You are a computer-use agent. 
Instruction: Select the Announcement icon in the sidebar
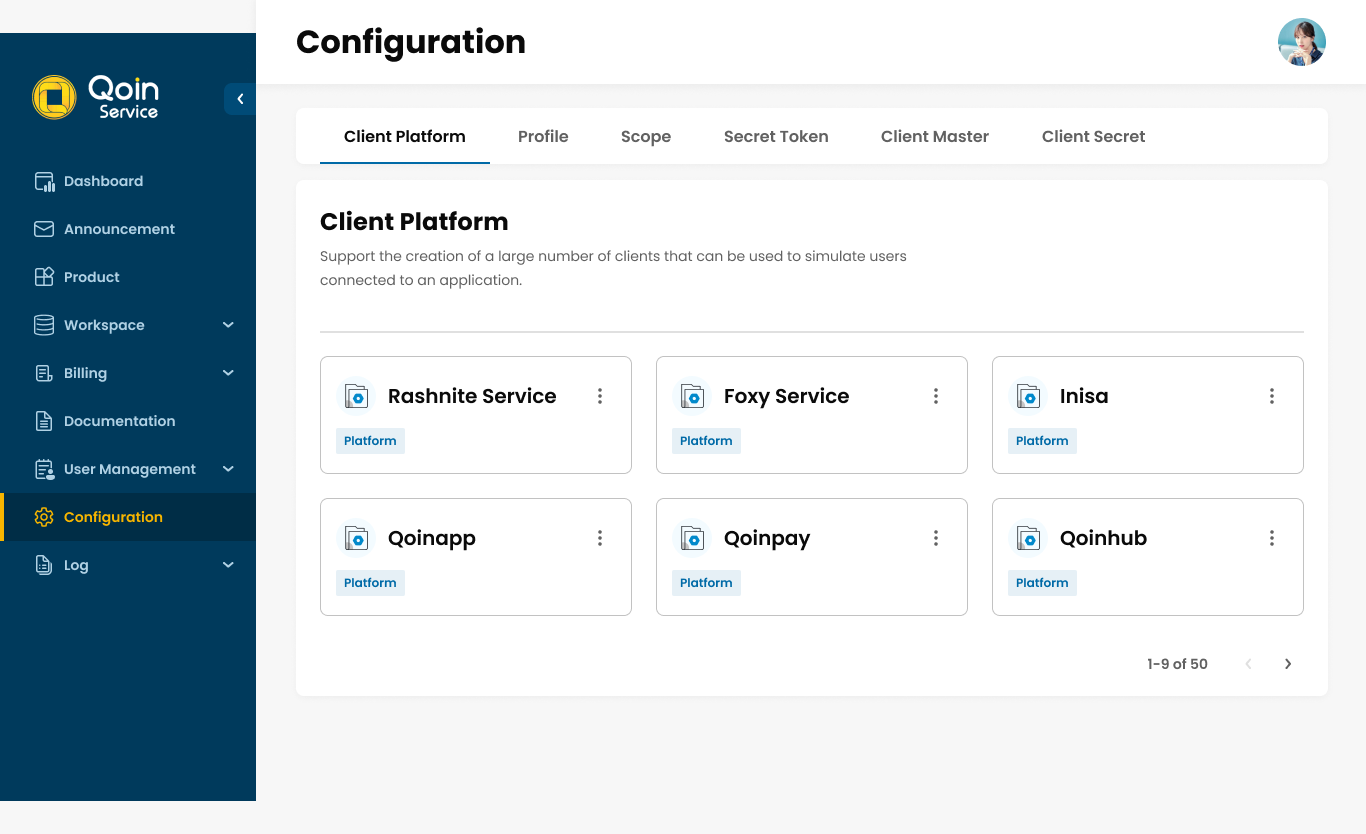point(44,229)
